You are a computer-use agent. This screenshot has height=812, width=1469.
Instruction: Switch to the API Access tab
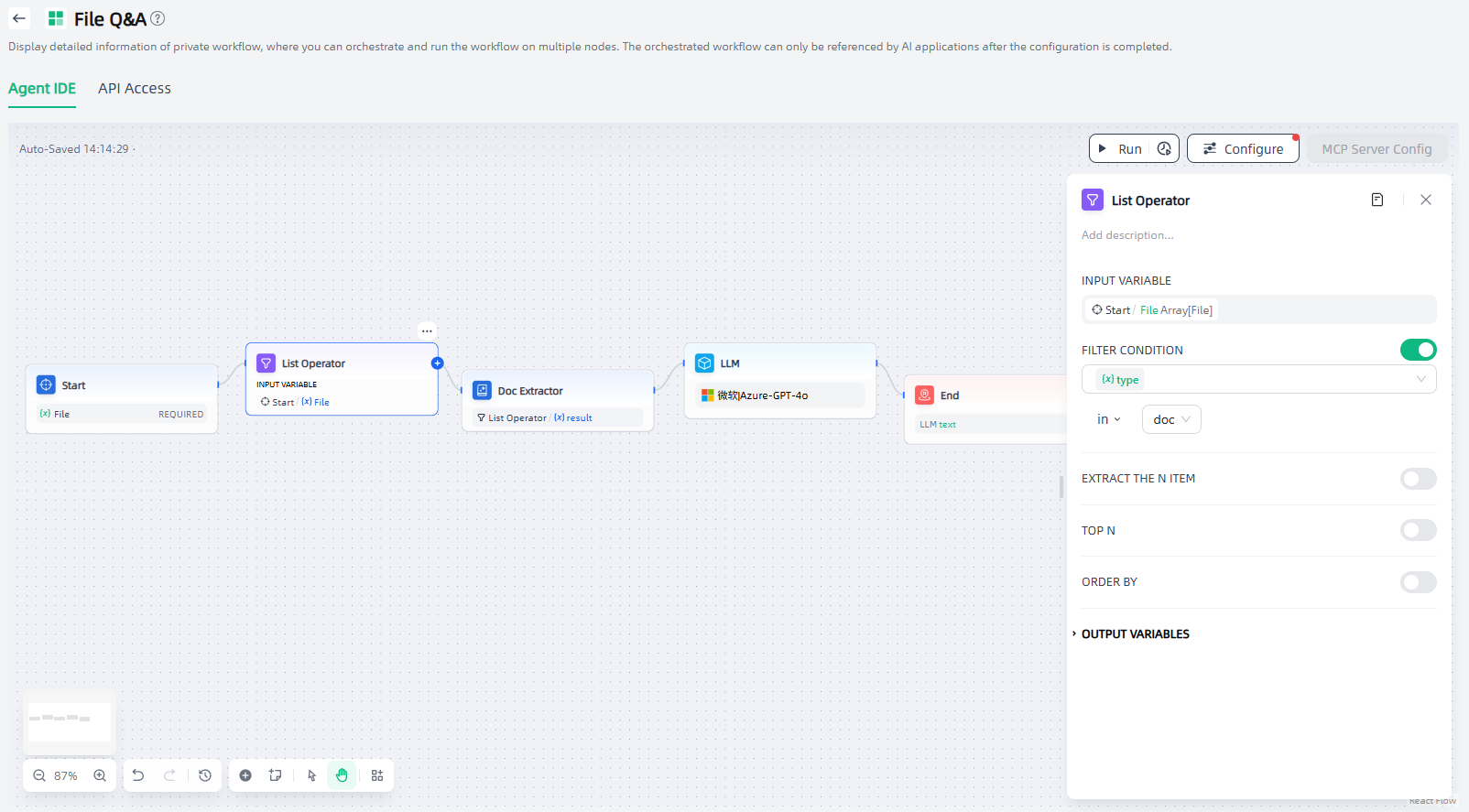tap(135, 89)
